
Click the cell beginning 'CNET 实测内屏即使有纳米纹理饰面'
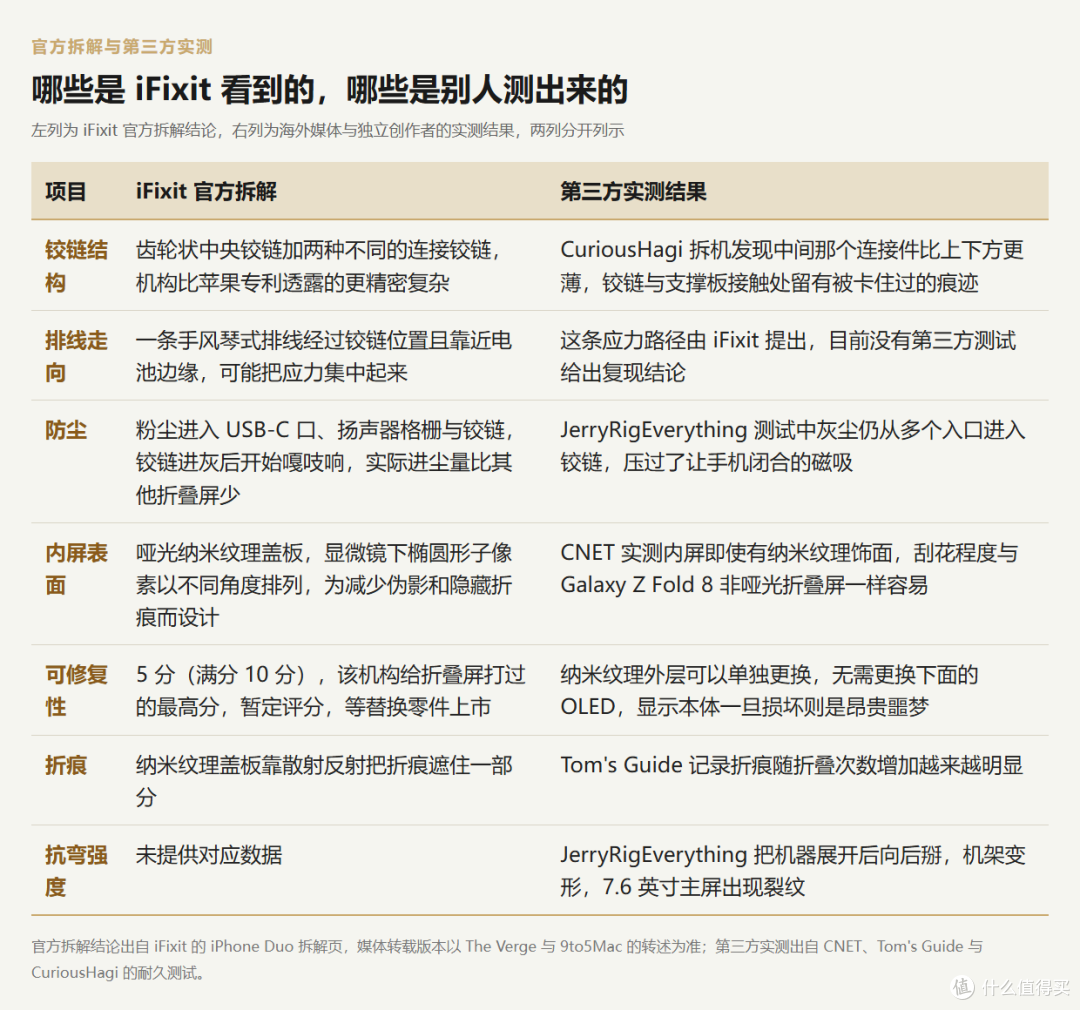pos(789,568)
